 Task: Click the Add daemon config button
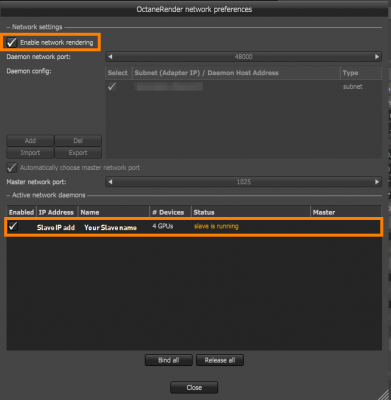(x=30, y=141)
